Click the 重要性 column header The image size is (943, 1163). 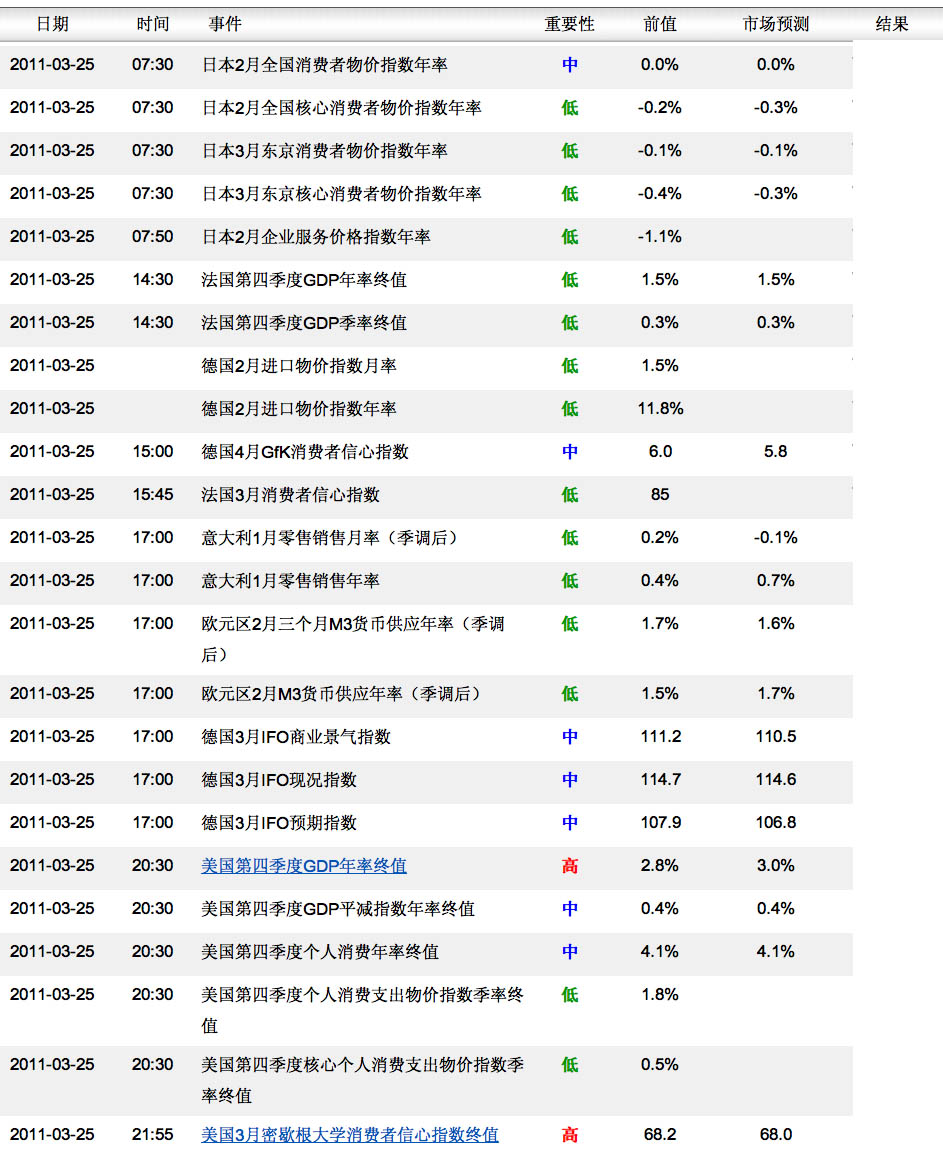[570, 24]
